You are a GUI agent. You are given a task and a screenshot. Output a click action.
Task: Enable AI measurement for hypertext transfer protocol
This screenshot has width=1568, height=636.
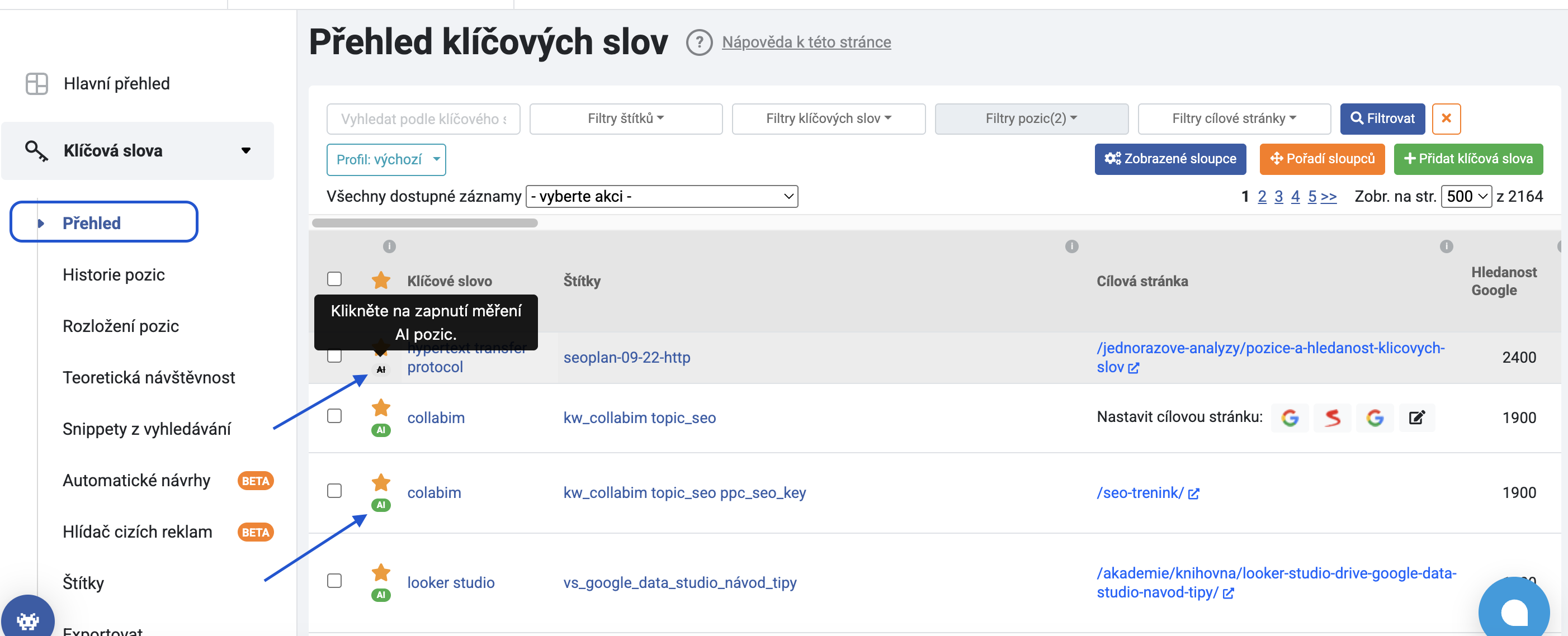tap(381, 369)
